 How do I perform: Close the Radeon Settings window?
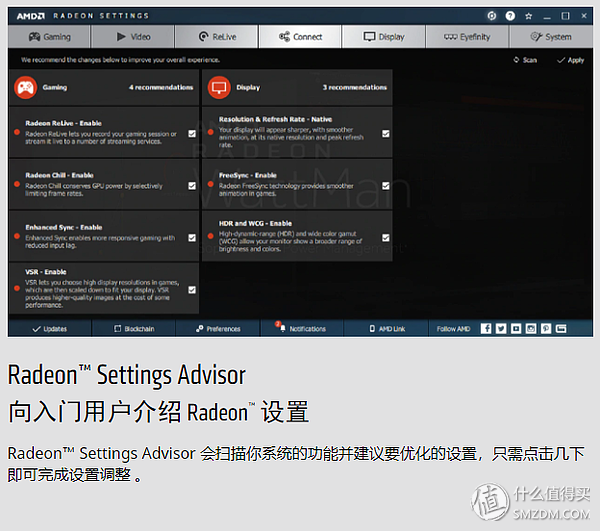[584, 16]
